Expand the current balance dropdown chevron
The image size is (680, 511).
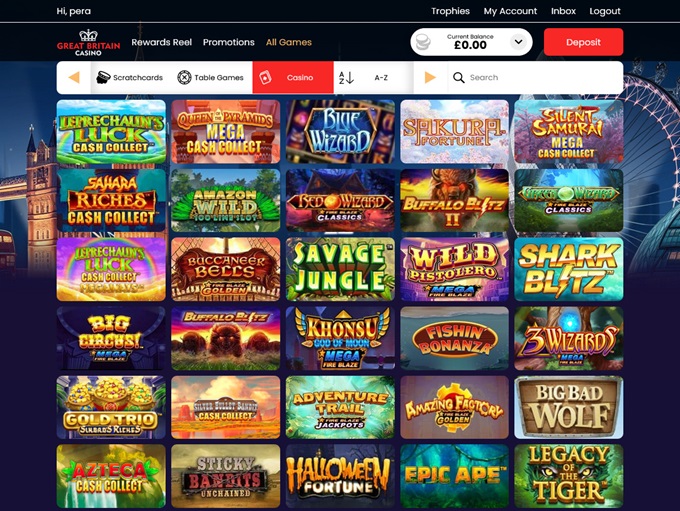tap(518, 42)
